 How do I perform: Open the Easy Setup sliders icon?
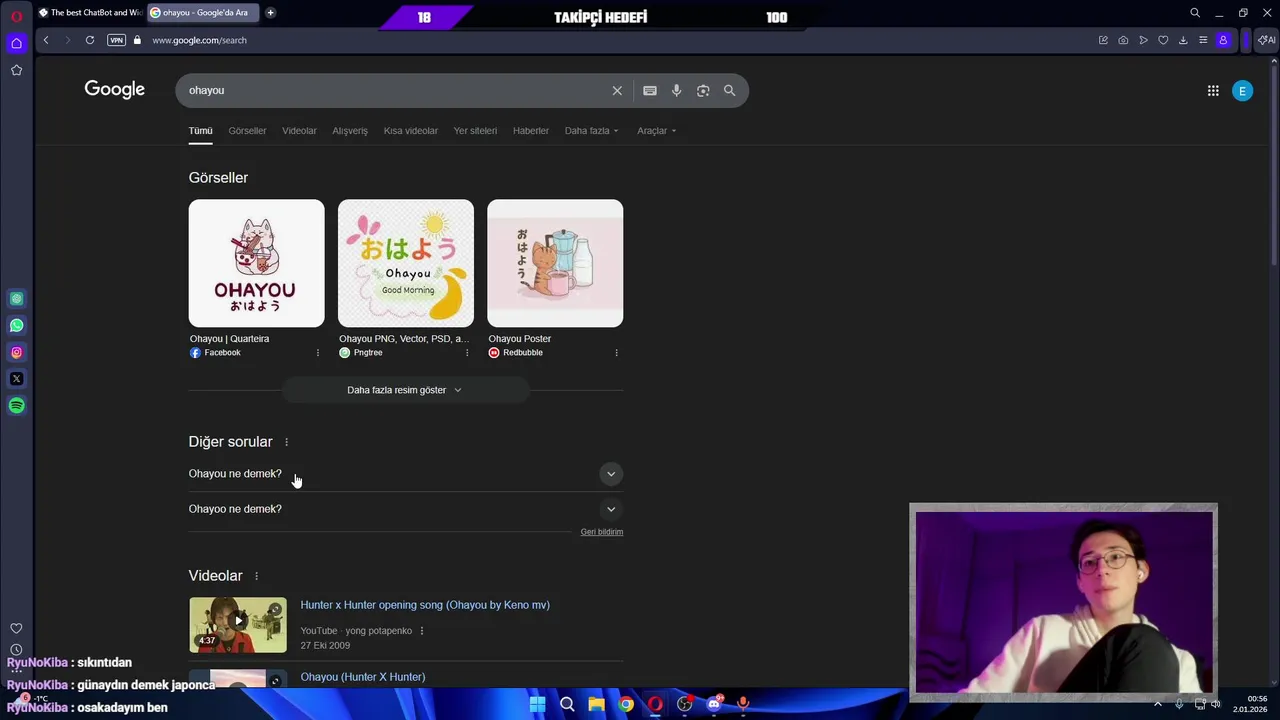(1203, 40)
